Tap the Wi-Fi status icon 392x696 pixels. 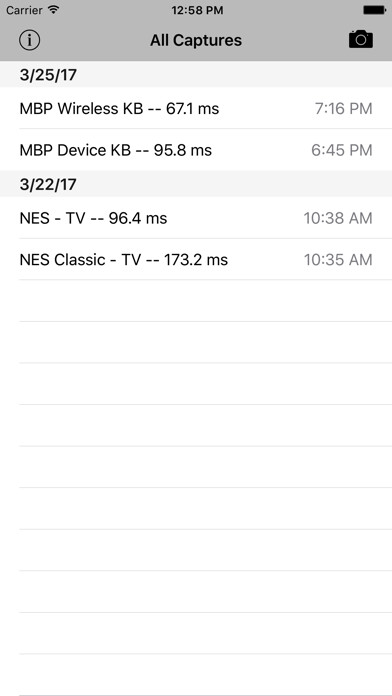click(54, 10)
